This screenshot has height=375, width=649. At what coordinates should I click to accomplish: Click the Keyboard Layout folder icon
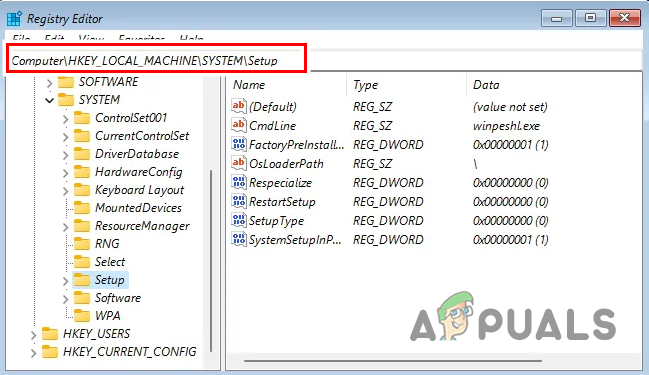coord(82,190)
